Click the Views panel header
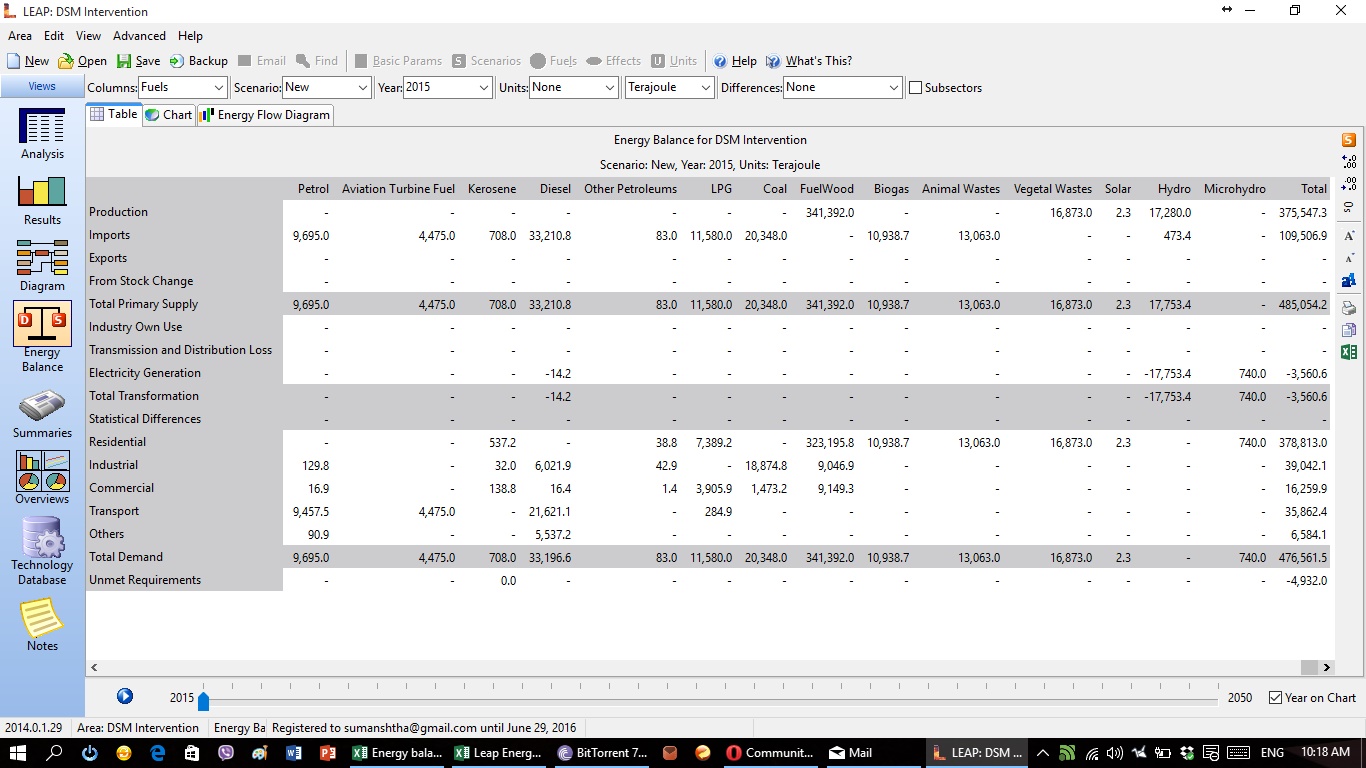The image size is (1366, 768). (x=42, y=86)
